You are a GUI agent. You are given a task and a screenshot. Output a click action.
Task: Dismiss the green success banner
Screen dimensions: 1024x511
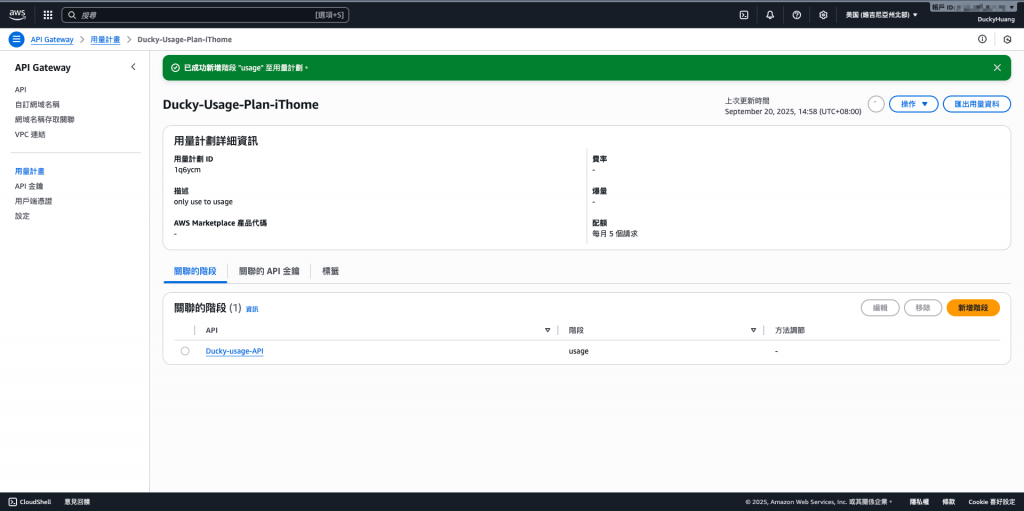point(997,67)
